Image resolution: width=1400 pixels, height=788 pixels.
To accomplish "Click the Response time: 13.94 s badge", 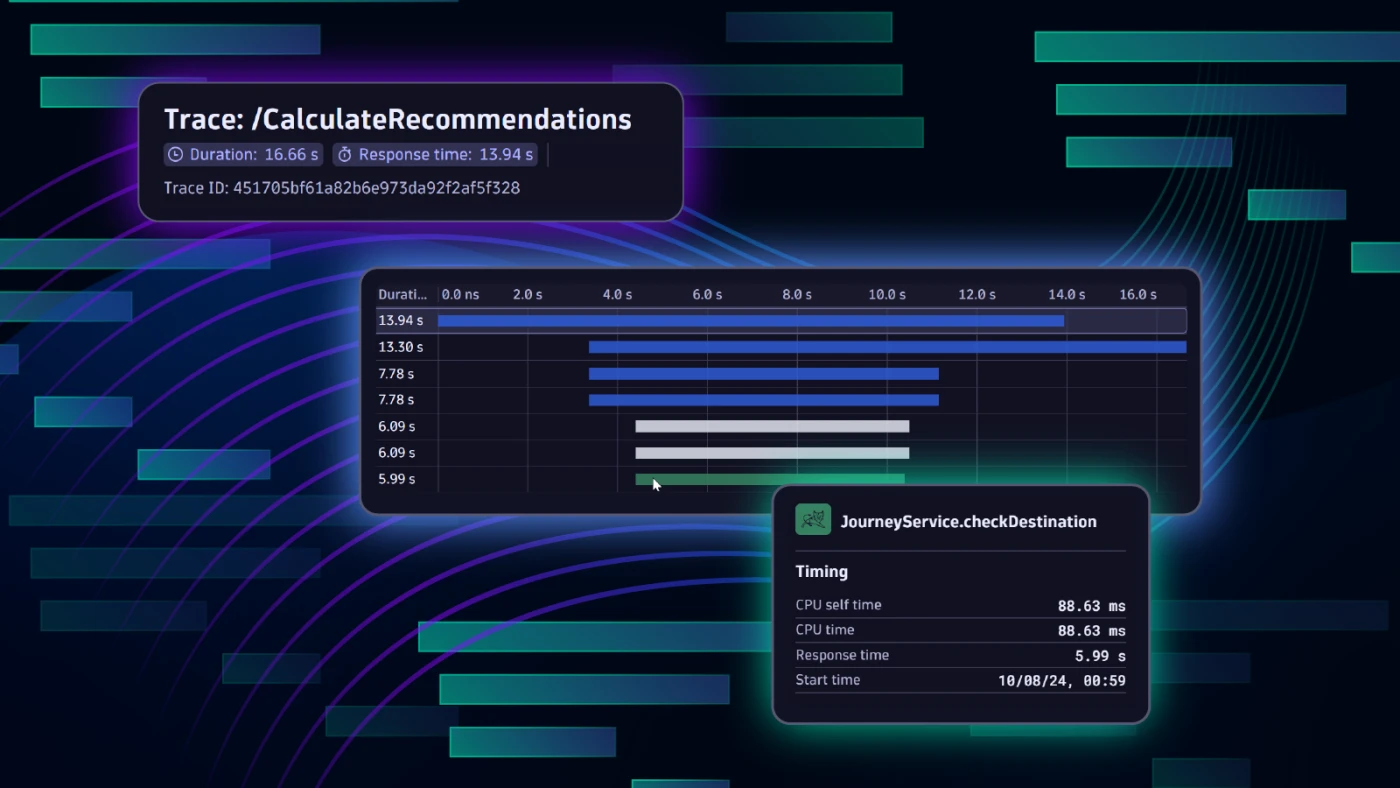I will point(435,154).
